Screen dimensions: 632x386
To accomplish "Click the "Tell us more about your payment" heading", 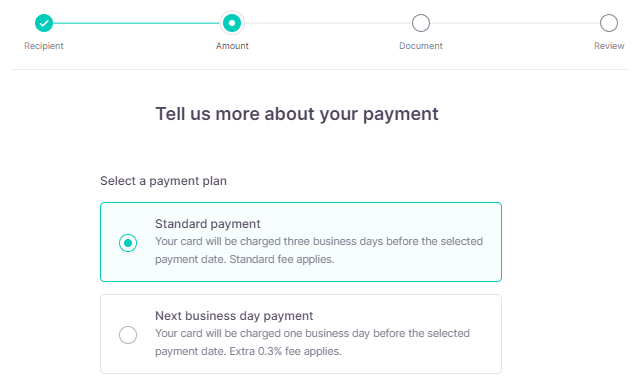I will (297, 114).
